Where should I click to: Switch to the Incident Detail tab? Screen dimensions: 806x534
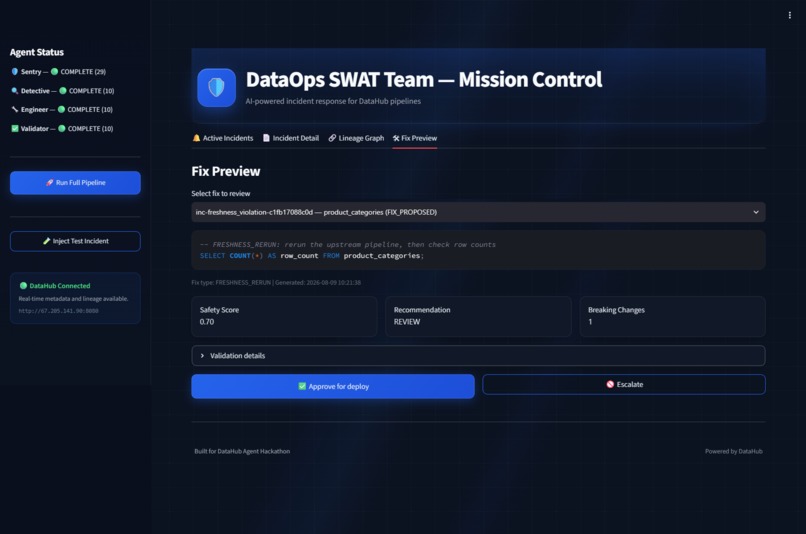[291, 138]
